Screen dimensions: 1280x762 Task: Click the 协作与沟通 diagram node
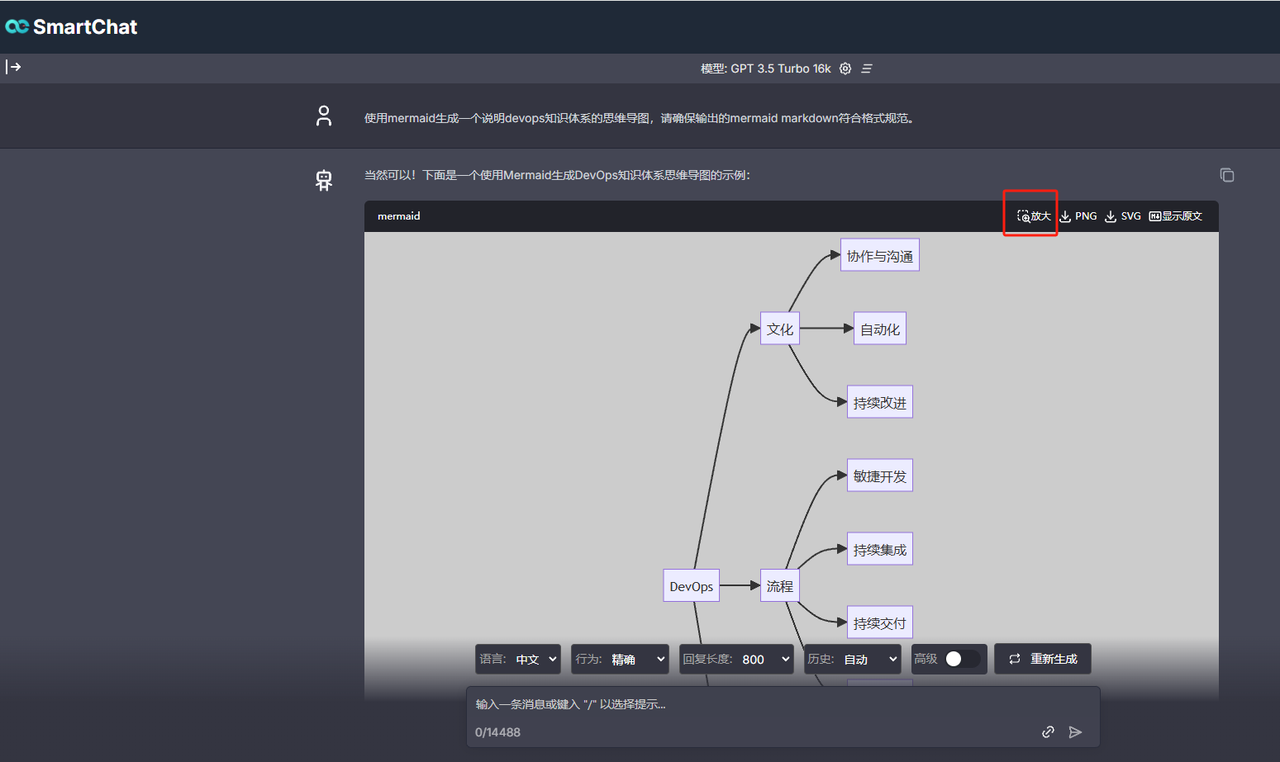tap(880, 256)
